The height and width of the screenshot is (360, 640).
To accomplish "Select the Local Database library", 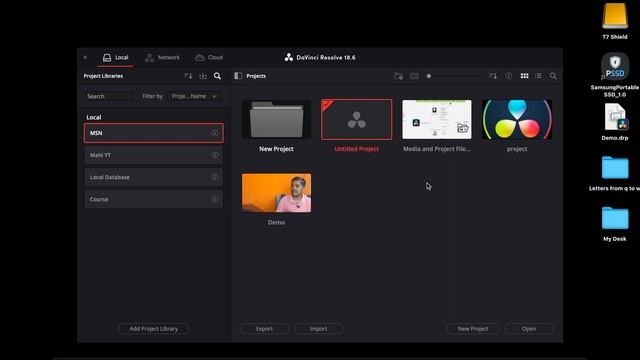I will (153, 177).
